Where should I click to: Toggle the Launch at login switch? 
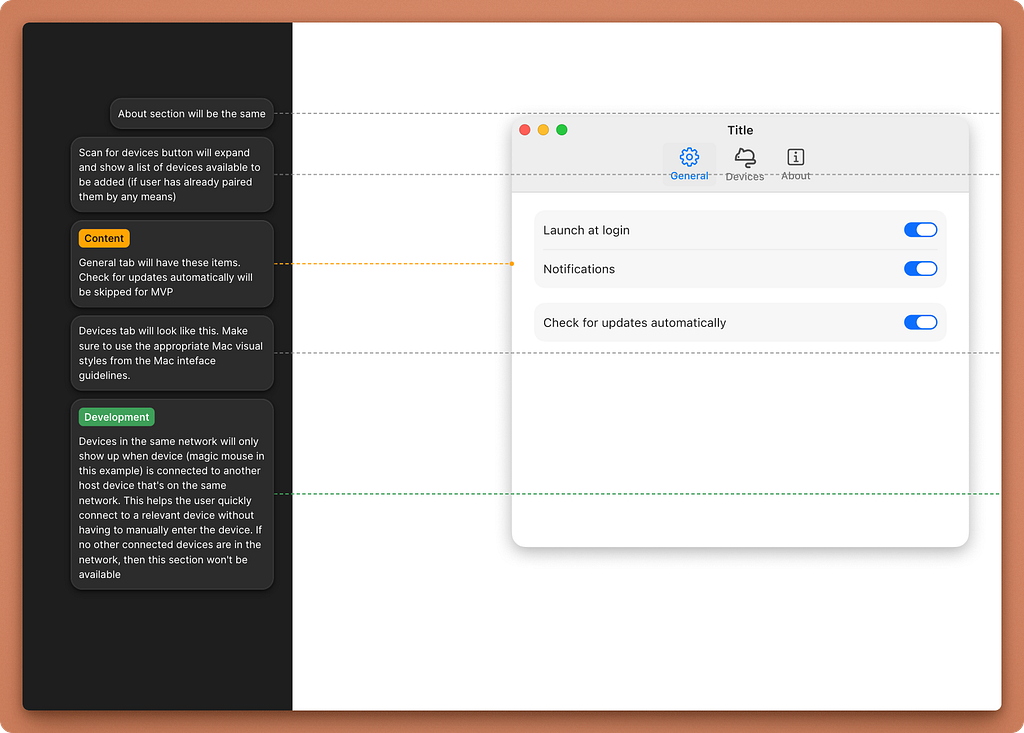coord(920,229)
